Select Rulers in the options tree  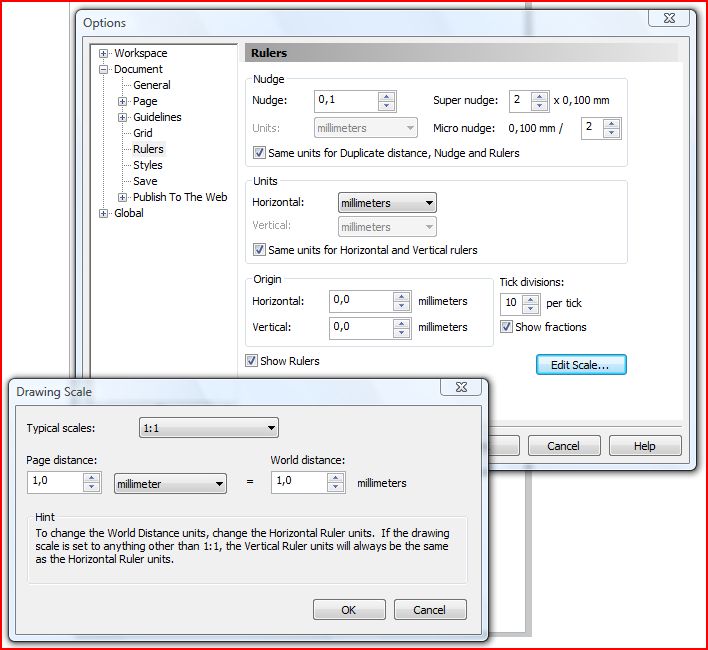pos(148,149)
